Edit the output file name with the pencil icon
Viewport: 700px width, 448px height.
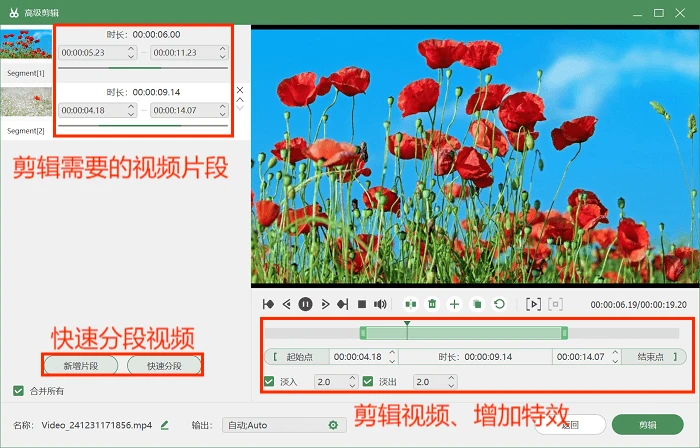tap(165, 425)
